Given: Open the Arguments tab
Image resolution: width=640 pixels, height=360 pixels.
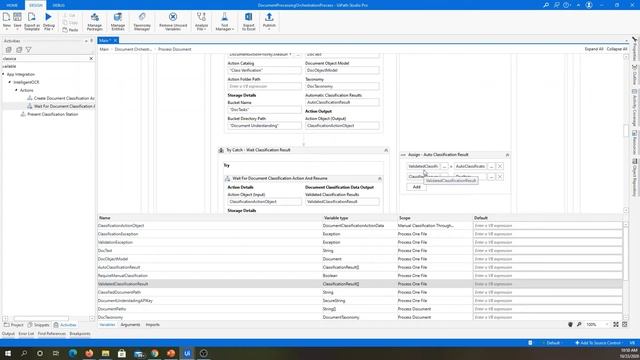Looking at the screenshot, I should coord(130,325).
